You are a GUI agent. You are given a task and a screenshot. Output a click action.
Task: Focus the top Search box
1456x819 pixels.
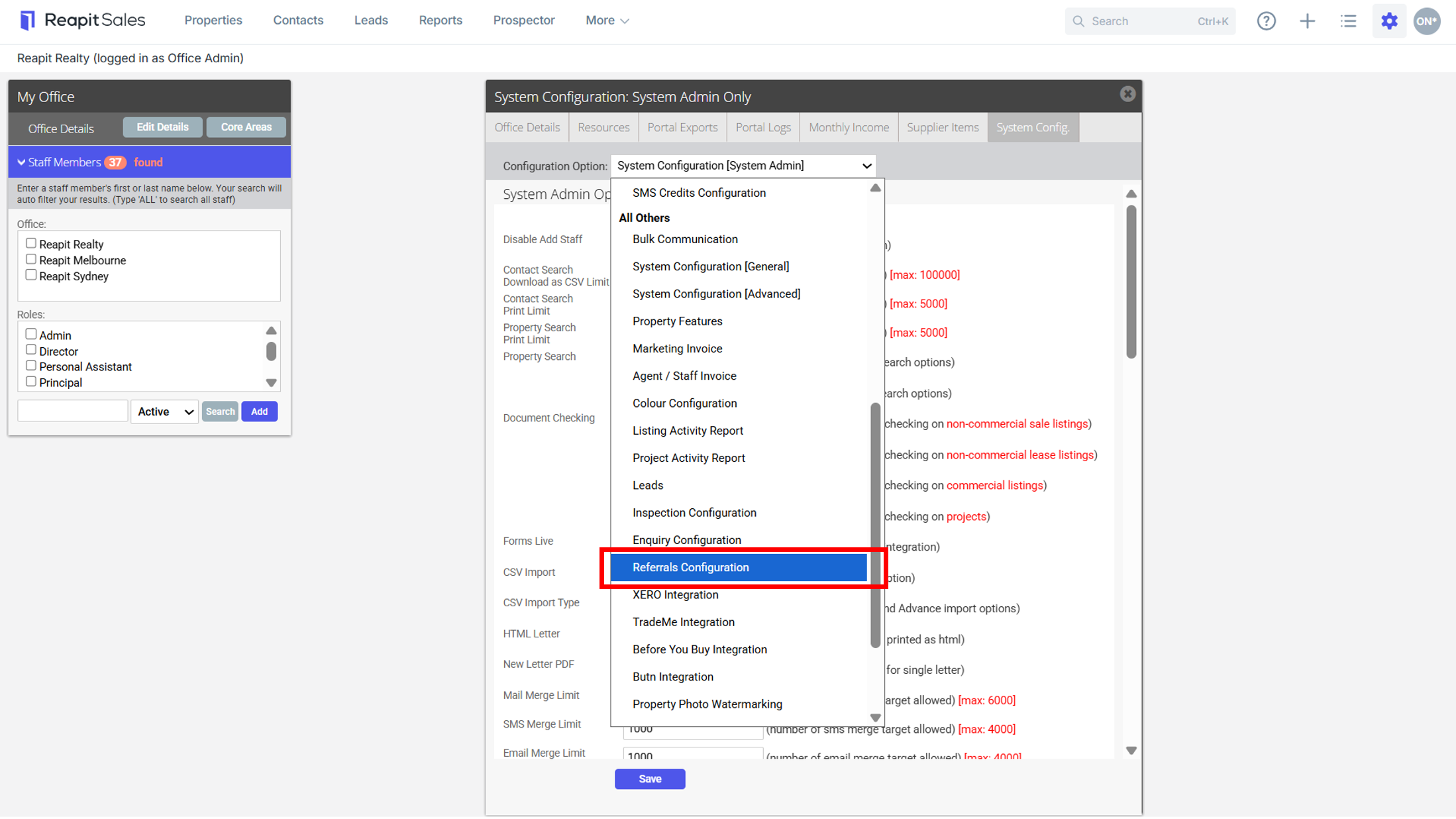click(1150, 21)
